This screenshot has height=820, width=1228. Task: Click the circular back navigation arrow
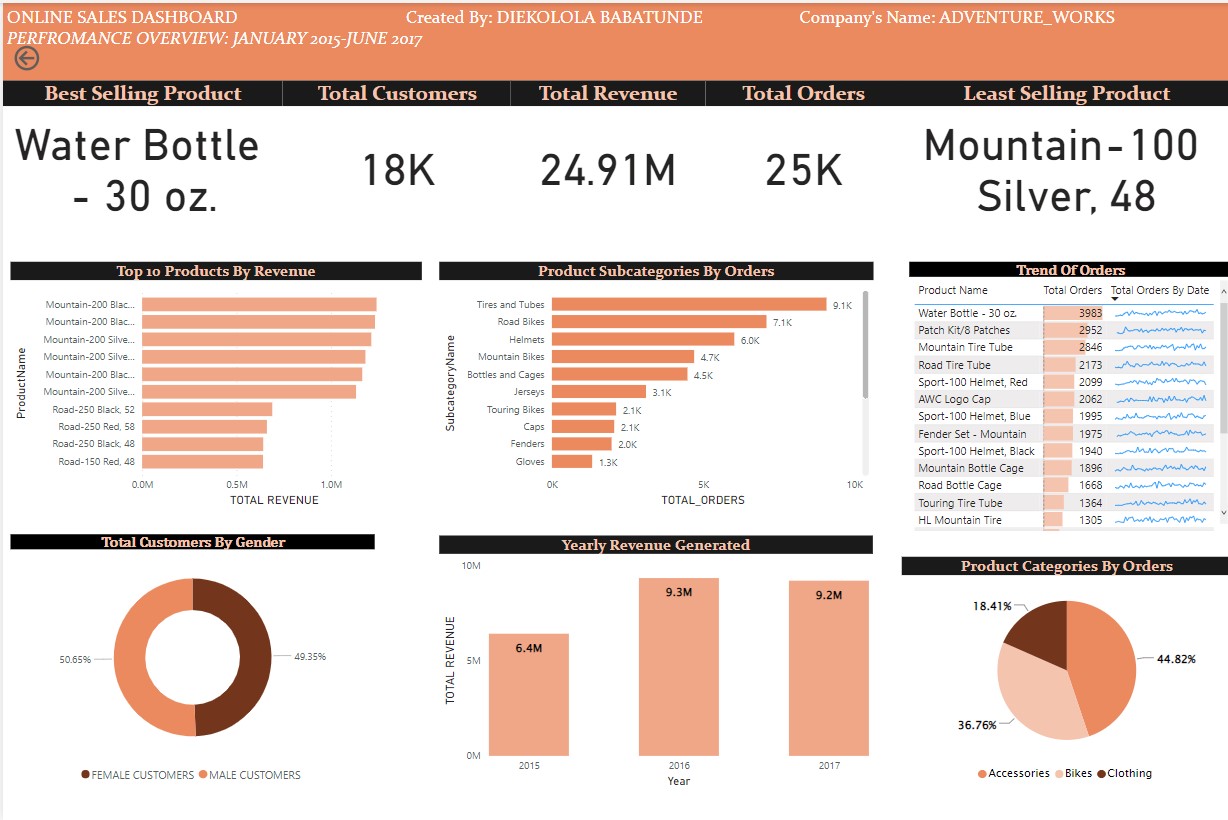click(x=28, y=58)
